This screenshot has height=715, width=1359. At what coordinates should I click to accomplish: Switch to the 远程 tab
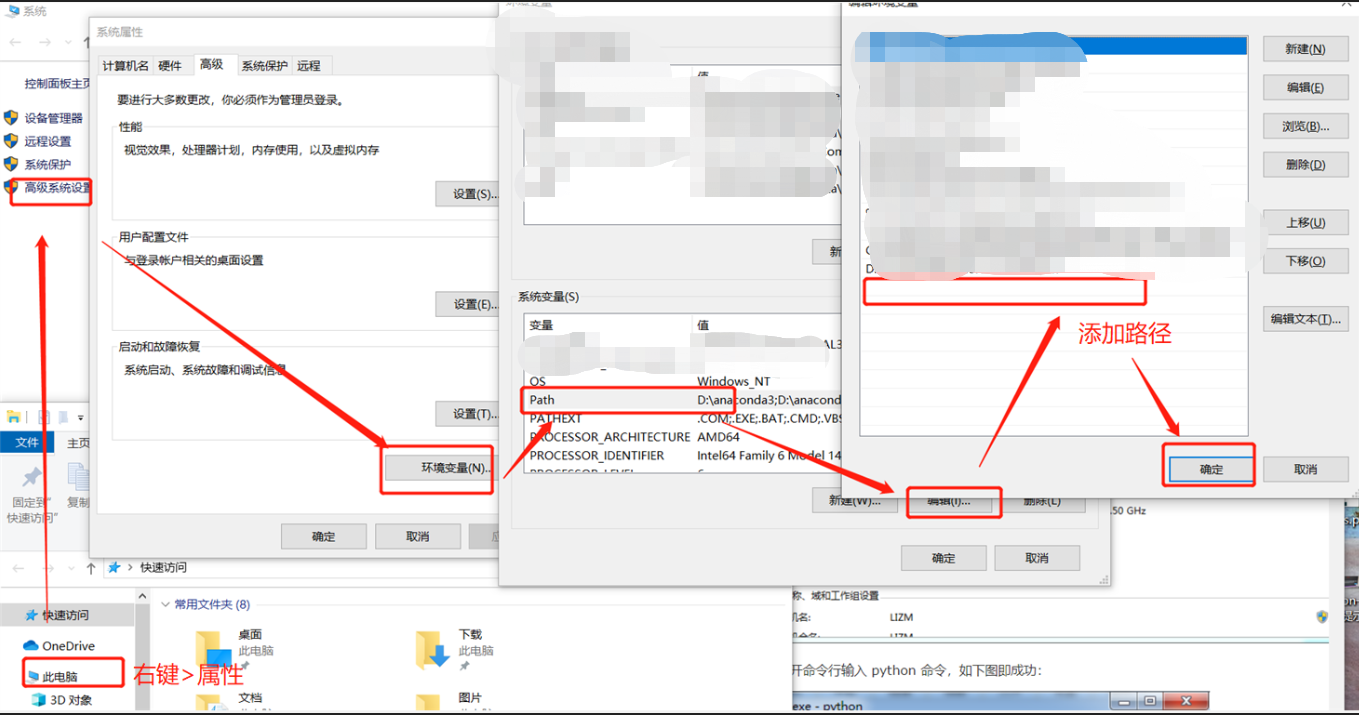309,66
